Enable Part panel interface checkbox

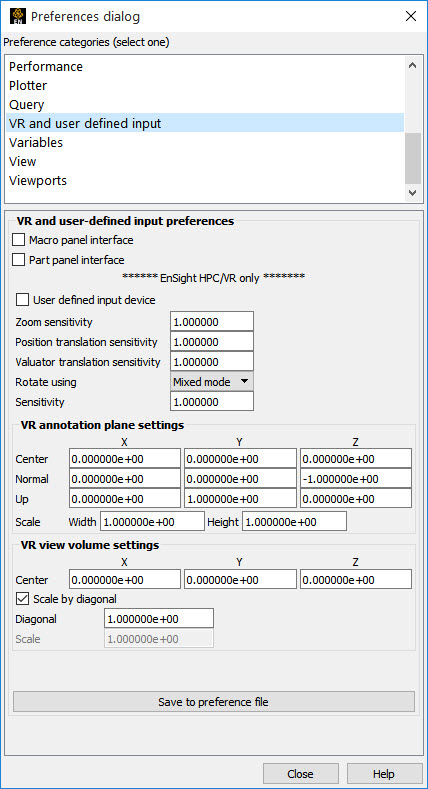click(19, 260)
